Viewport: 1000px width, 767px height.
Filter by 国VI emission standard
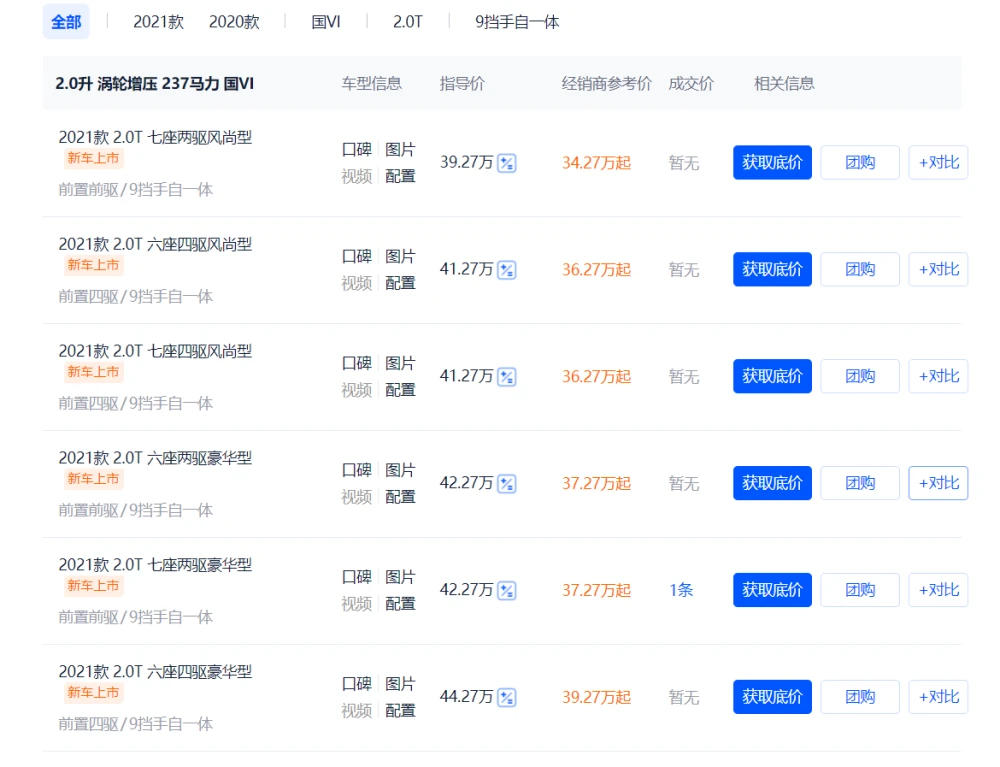(326, 22)
